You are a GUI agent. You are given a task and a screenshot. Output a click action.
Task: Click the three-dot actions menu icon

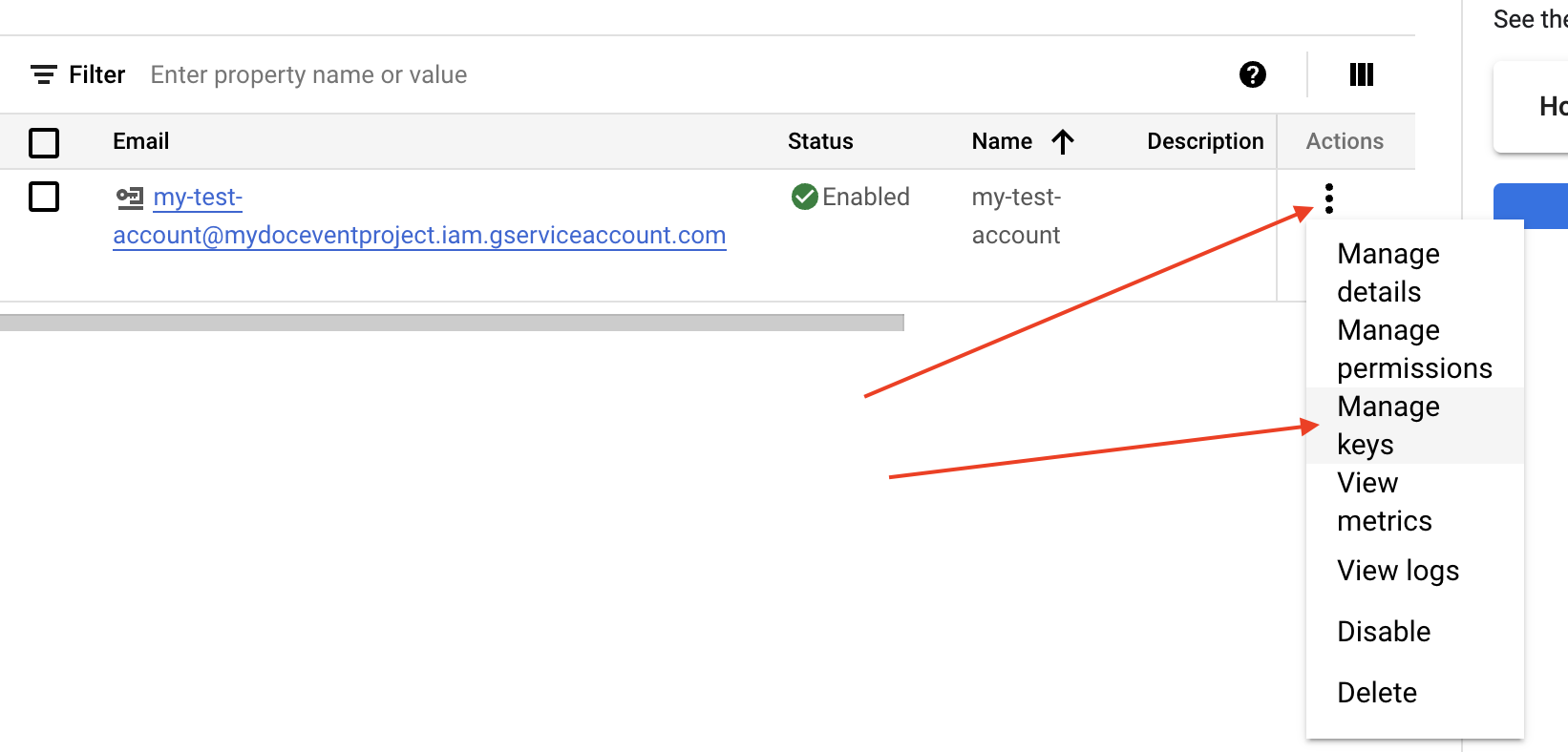(1328, 198)
